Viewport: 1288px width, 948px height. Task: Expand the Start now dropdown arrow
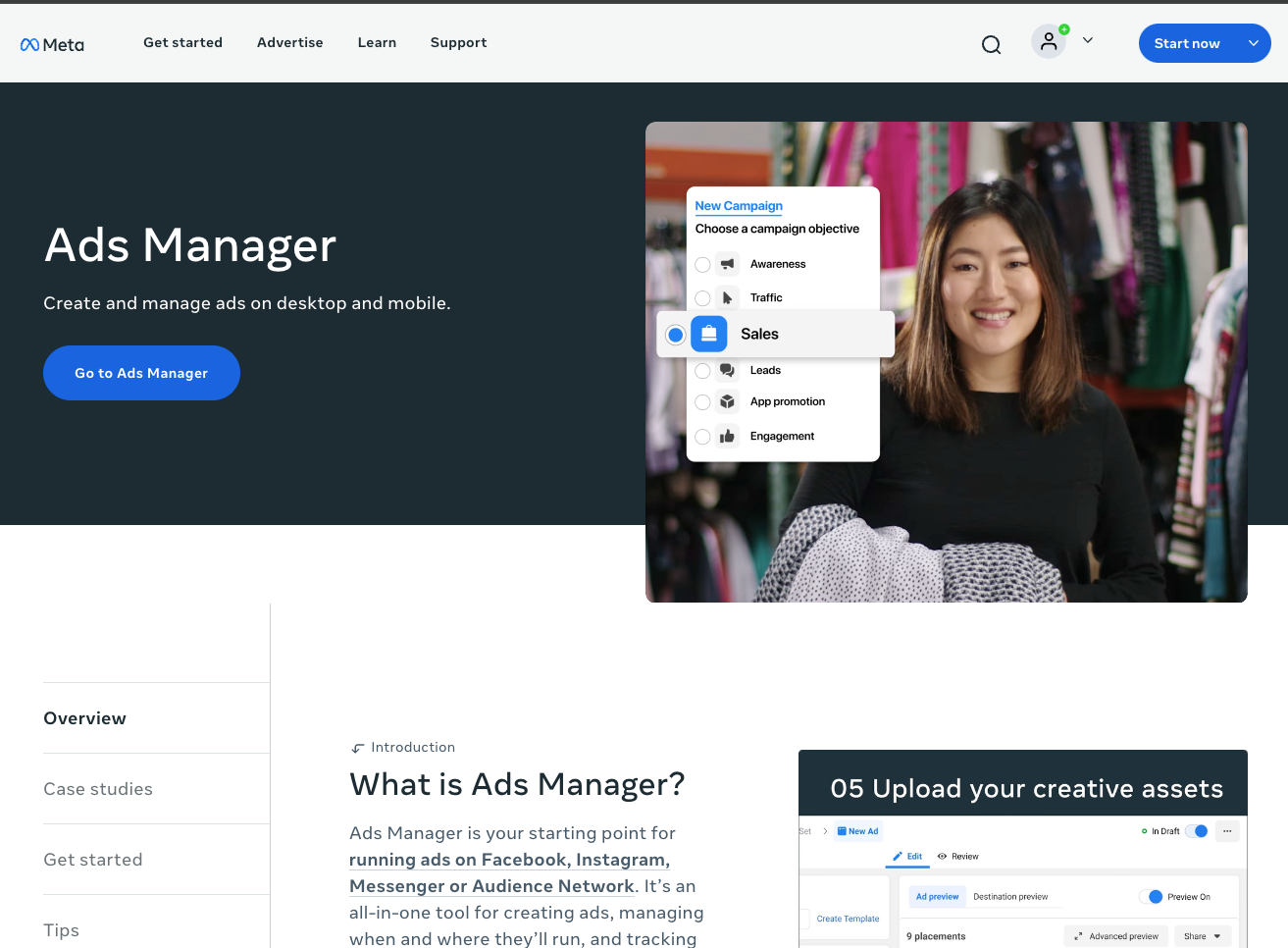[1254, 43]
